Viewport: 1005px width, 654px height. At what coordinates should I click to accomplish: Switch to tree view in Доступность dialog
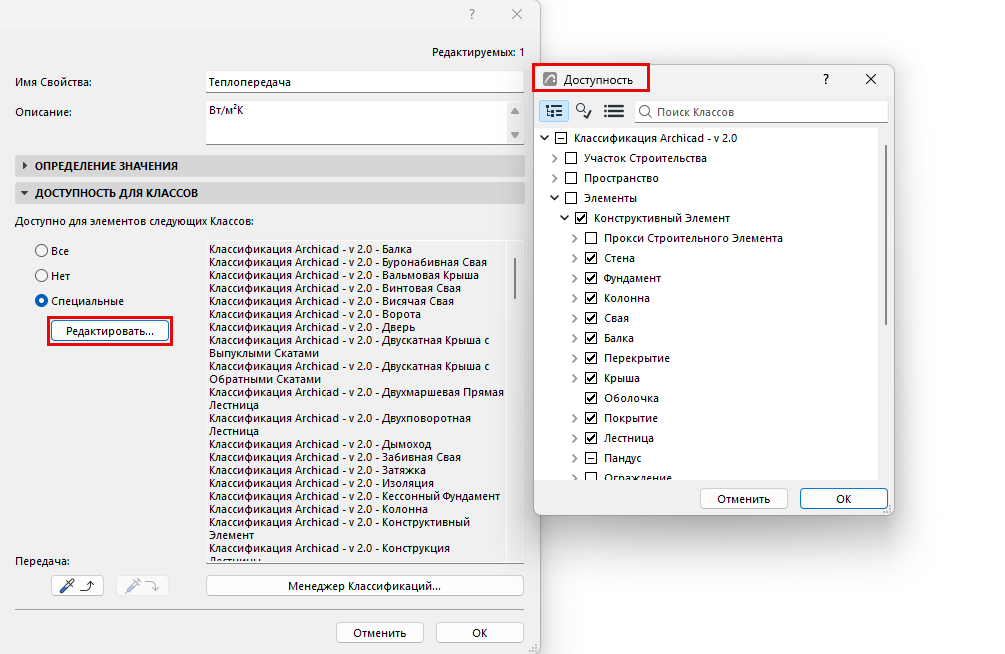tap(554, 111)
